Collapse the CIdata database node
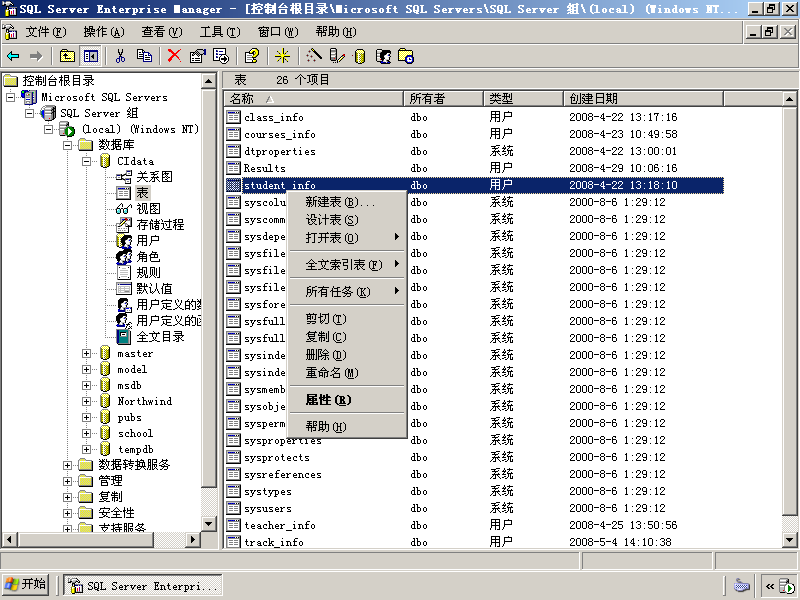 pos(87,161)
